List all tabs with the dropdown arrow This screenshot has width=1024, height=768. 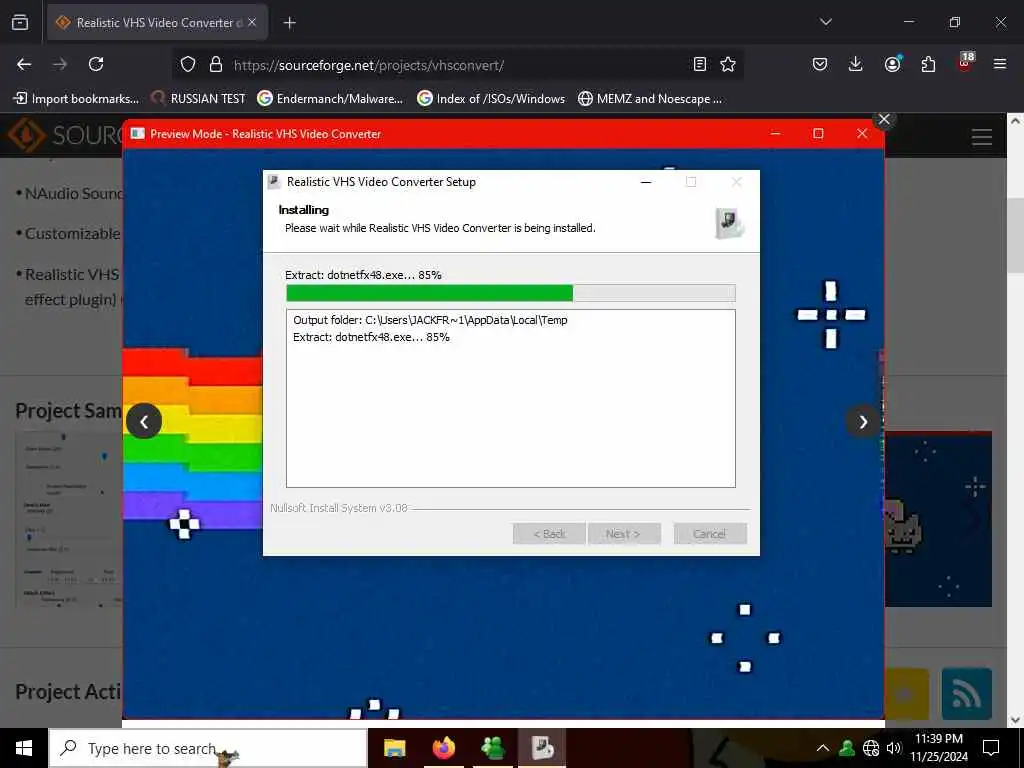coord(825,22)
